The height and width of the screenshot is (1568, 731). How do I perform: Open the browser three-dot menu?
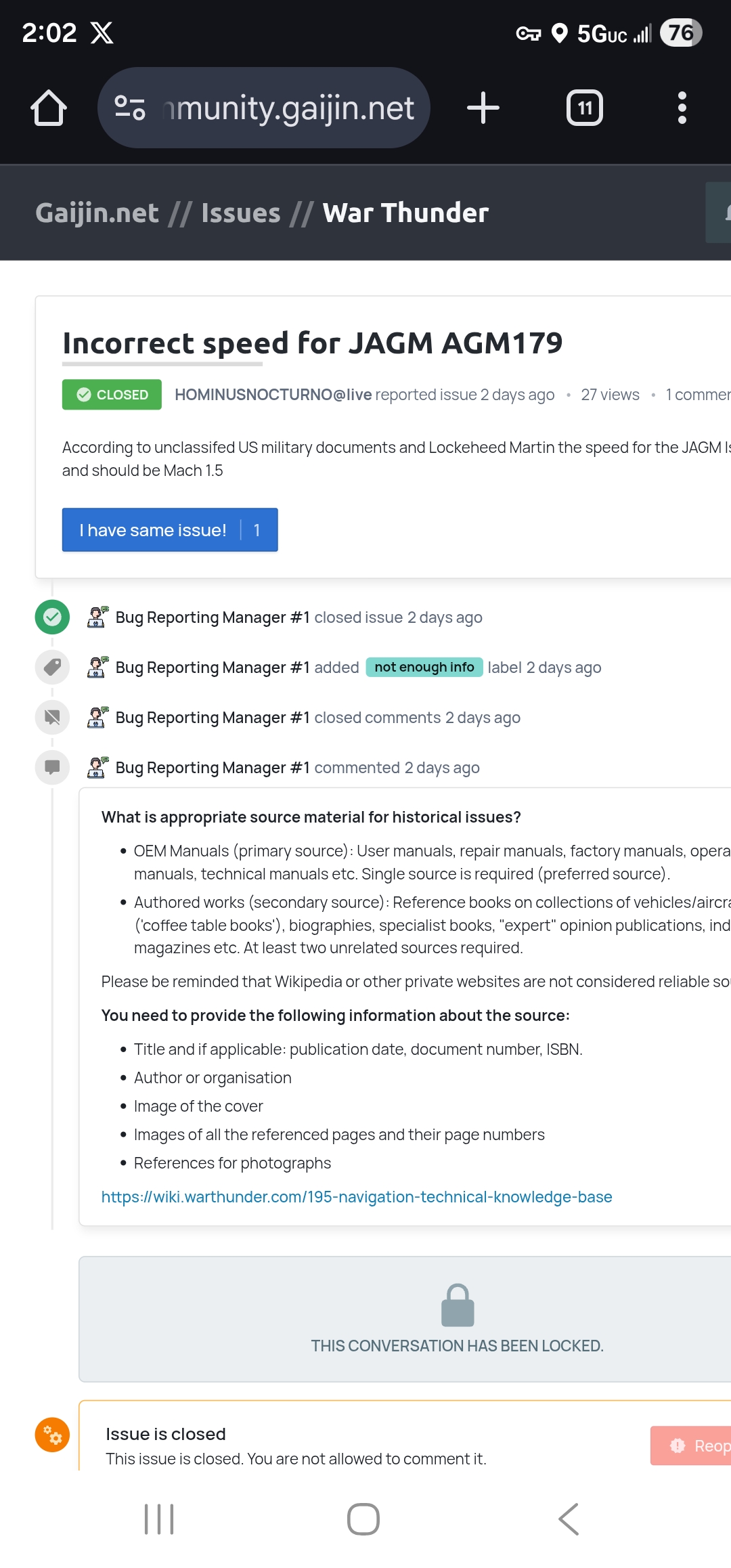(682, 108)
